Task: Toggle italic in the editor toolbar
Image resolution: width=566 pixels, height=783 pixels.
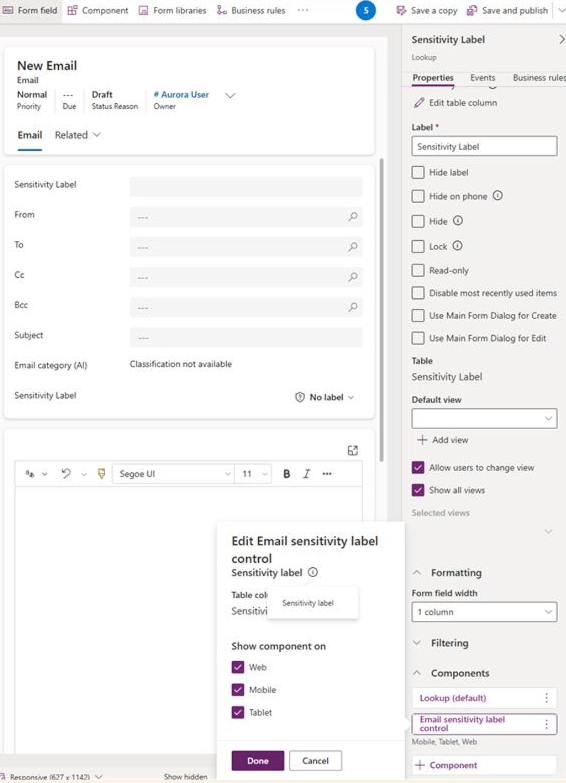Action: click(x=306, y=474)
